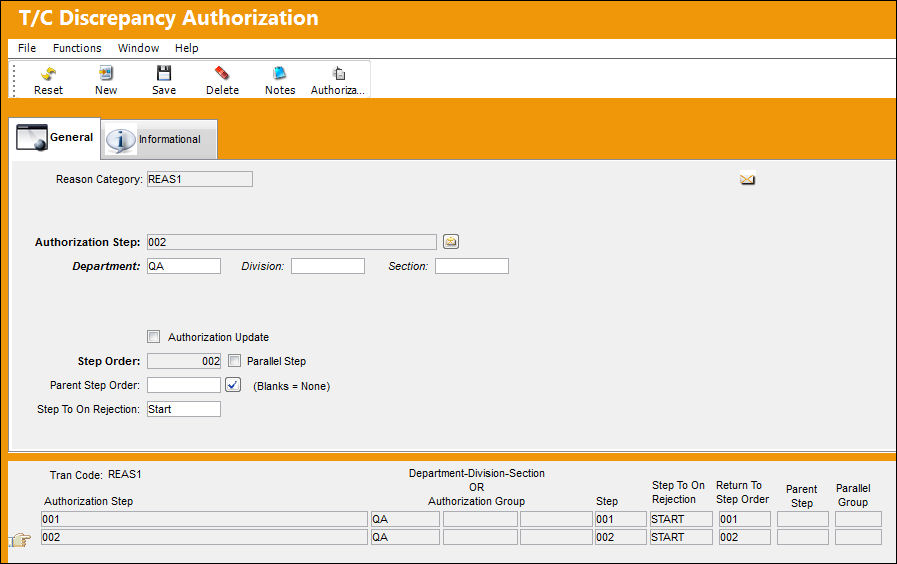The width and height of the screenshot is (897, 564).
Task: Click the START rejection cell in row 001
Action: (681, 519)
